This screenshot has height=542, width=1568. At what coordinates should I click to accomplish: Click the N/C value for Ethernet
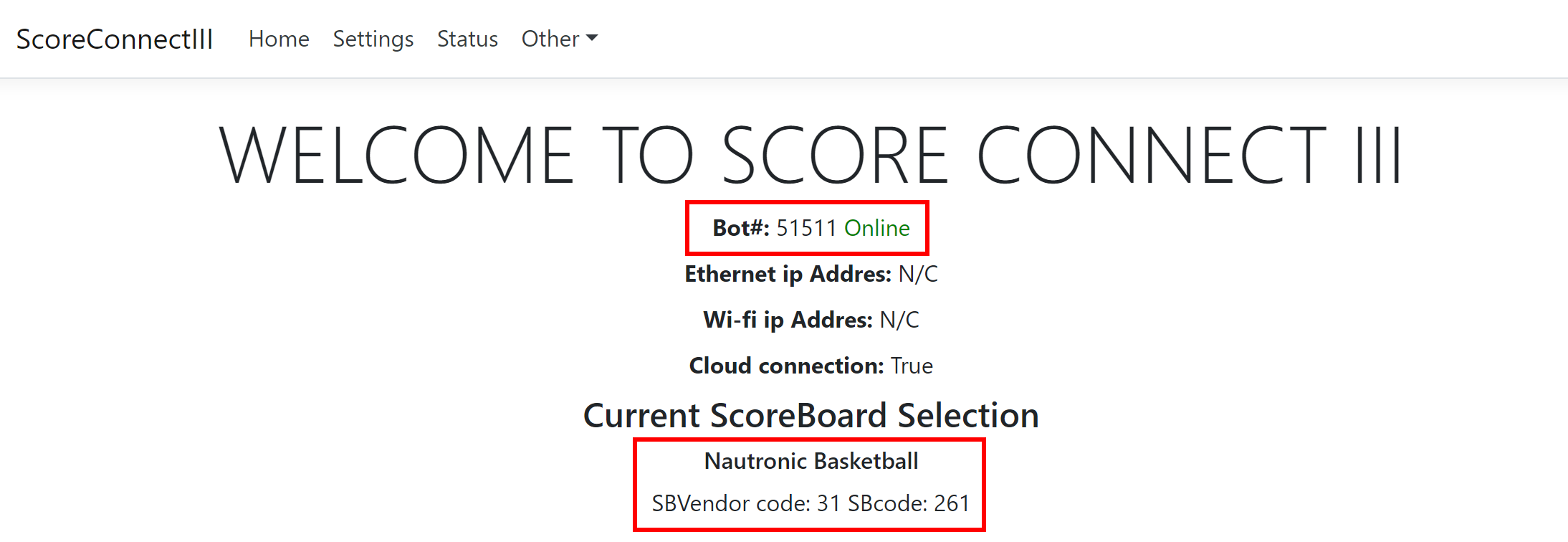click(918, 274)
